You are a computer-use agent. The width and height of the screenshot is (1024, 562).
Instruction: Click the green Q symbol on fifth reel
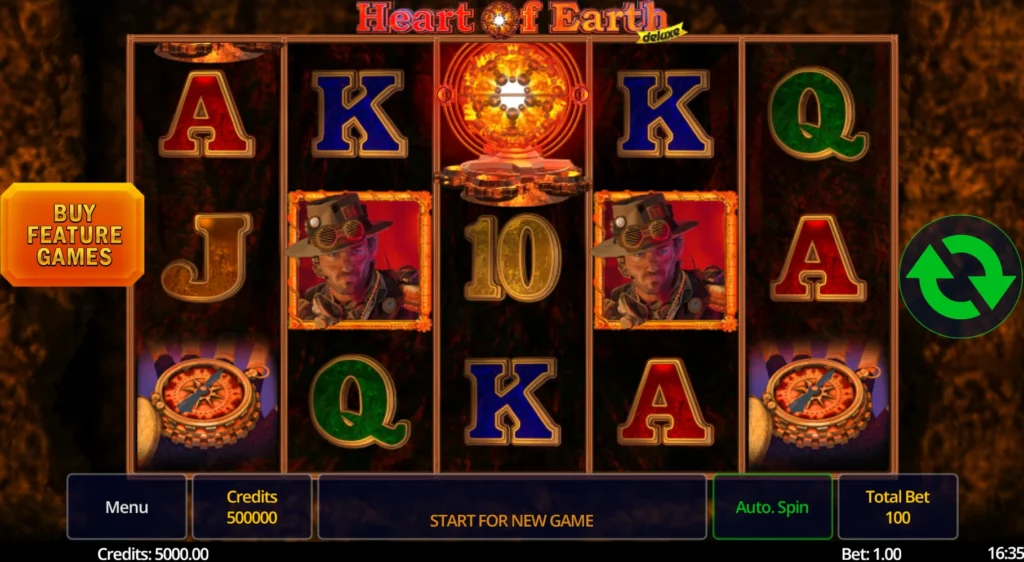tap(818, 114)
